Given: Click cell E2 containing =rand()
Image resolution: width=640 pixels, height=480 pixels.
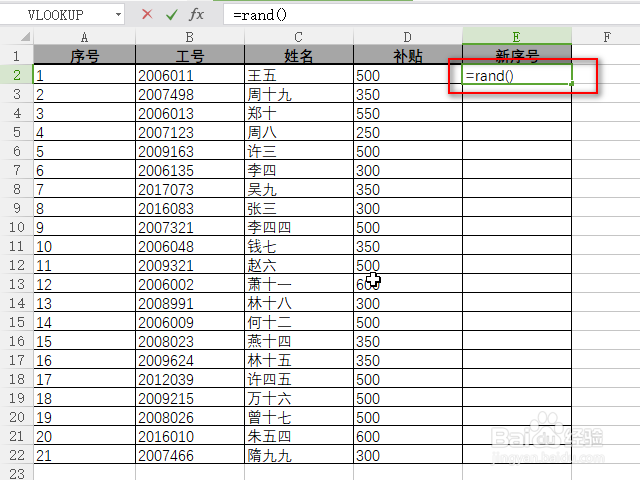Looking at the screenshot, I should tap(517, 75).
